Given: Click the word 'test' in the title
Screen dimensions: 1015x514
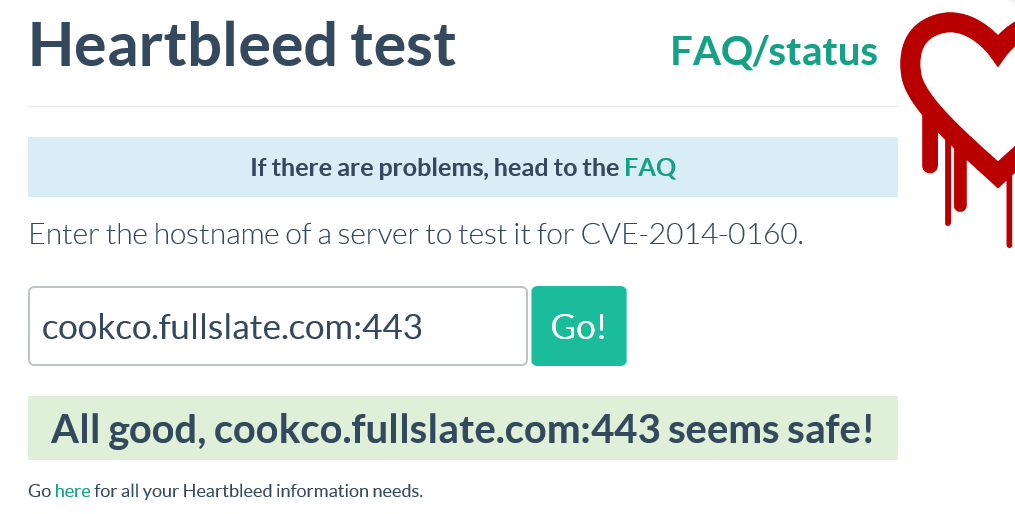Looking at the screenshot, I should [403, 45].
